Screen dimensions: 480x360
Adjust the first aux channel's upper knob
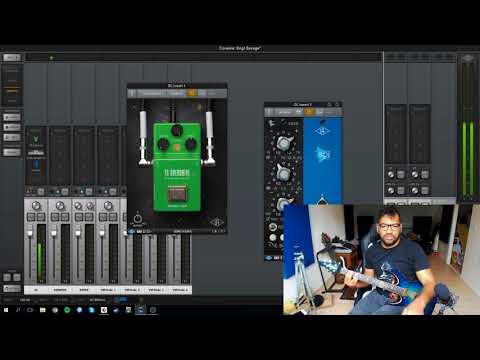(x=391, y=174)
